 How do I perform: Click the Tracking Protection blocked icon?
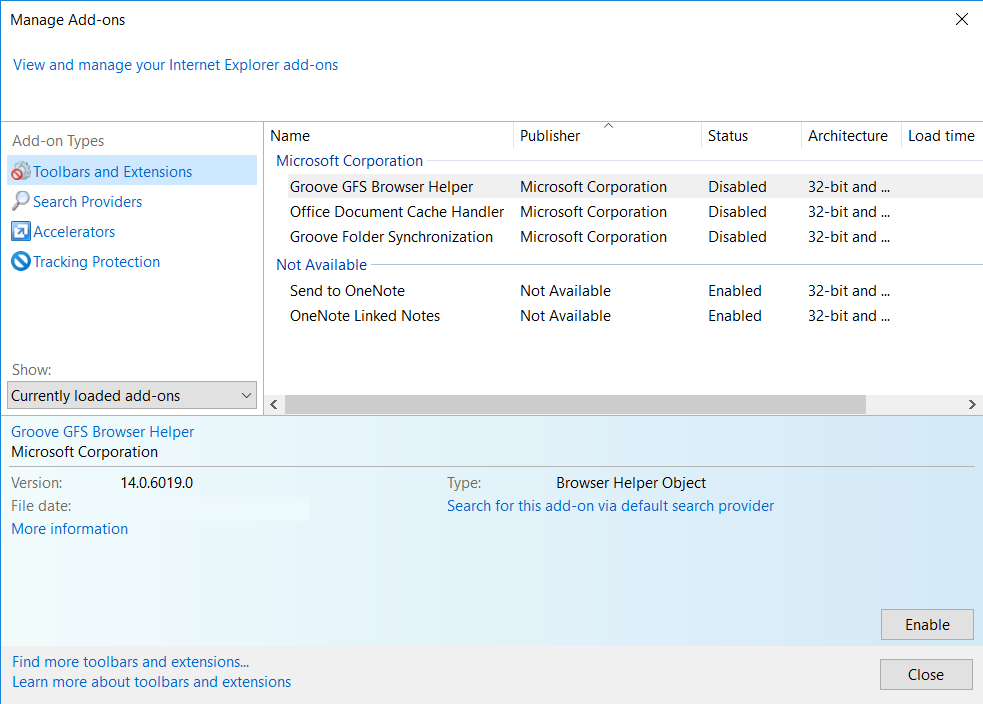[x=21, y=262]
